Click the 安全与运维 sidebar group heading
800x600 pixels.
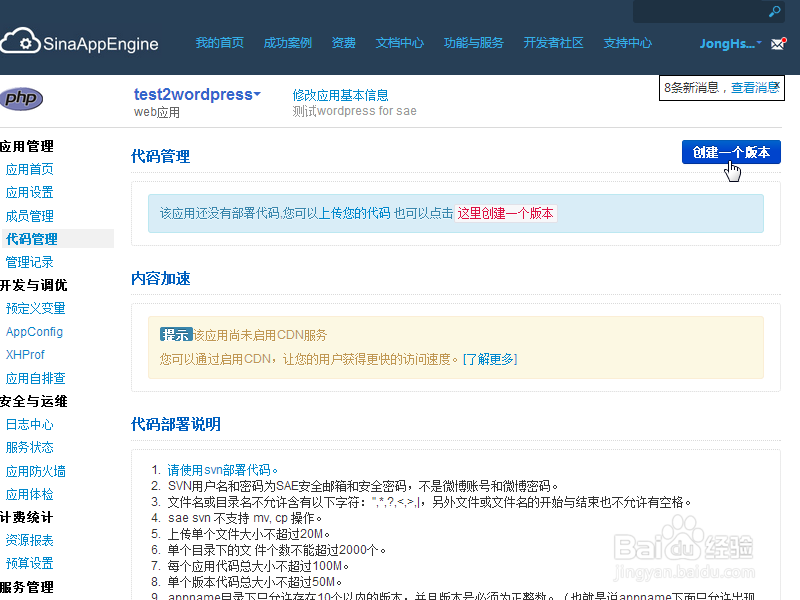click(x=34, y=402)
